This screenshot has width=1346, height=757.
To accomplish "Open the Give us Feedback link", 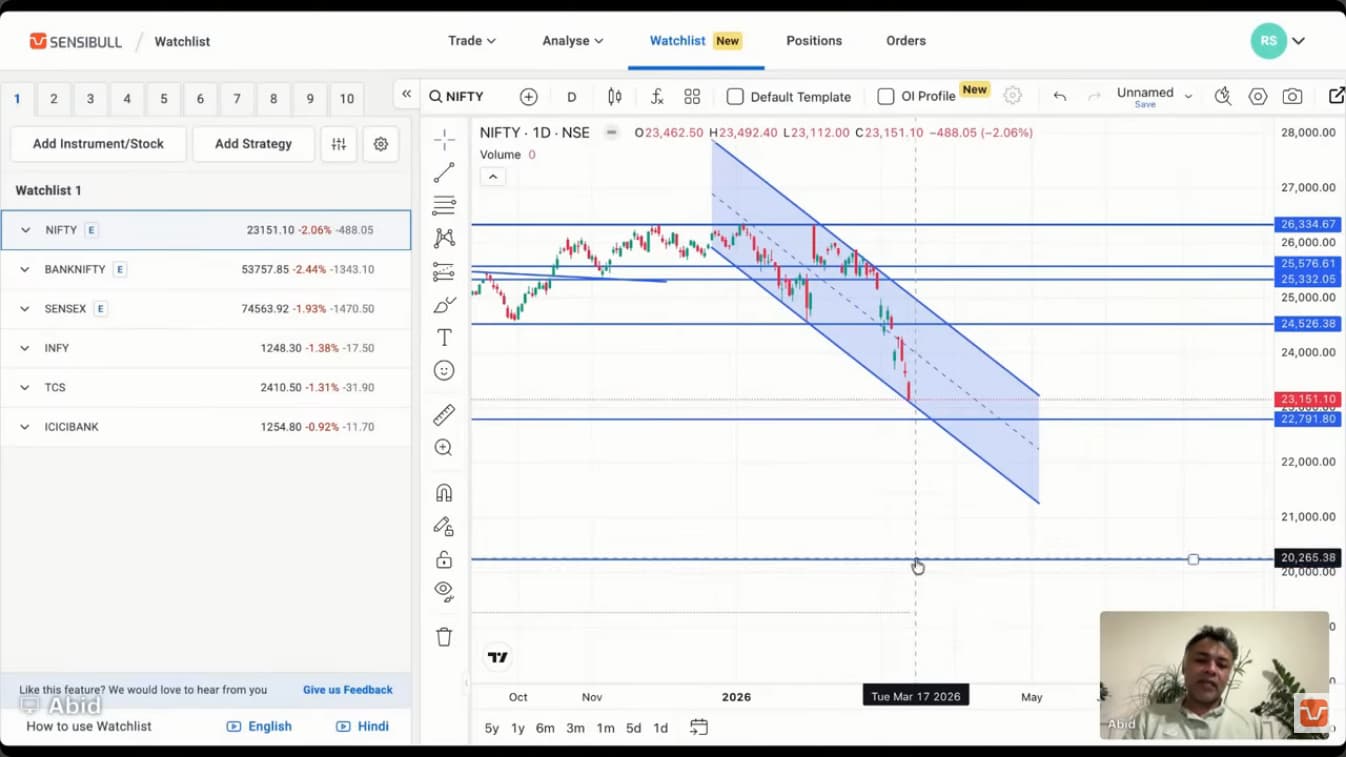I will tap(347, 690).
